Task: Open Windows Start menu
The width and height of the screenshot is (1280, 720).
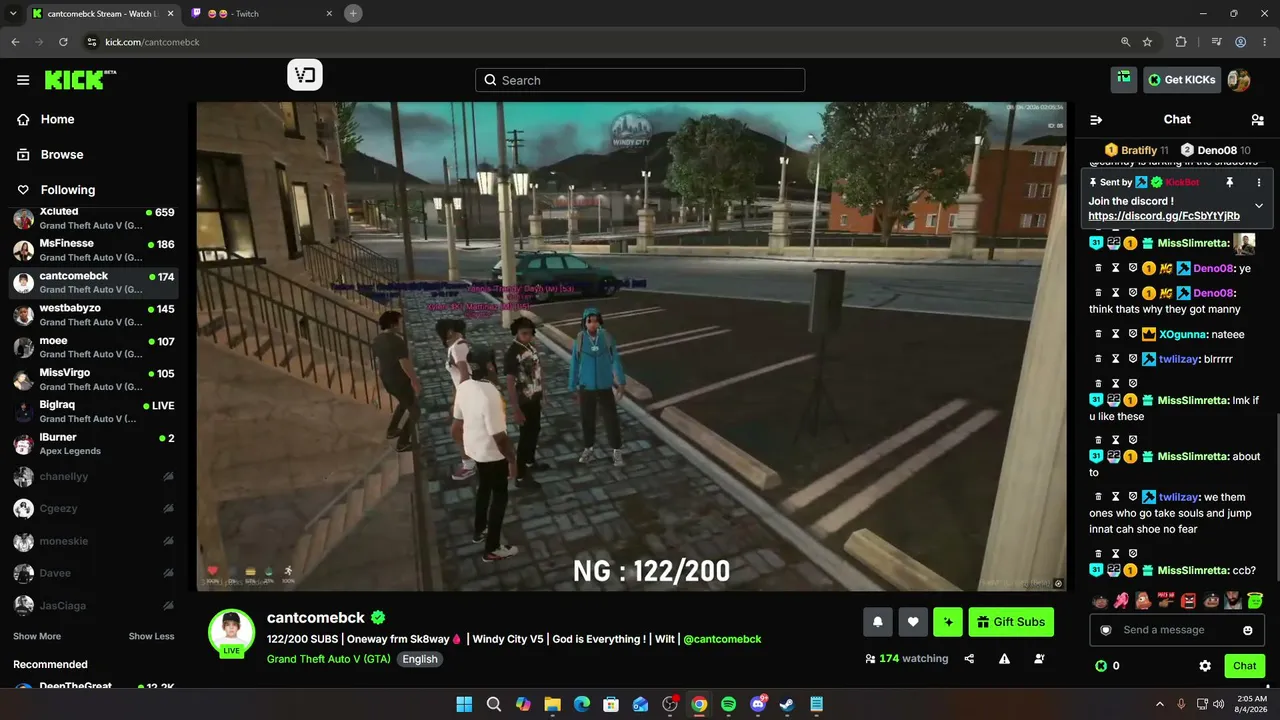Action: click(x=464, y=704)
